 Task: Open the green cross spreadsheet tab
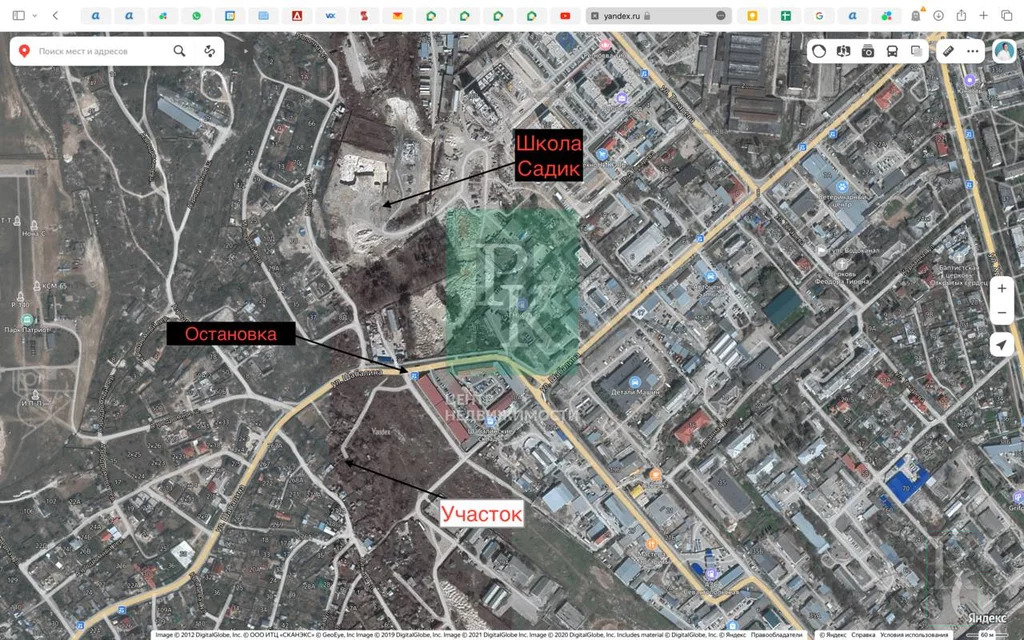[786, 16]
